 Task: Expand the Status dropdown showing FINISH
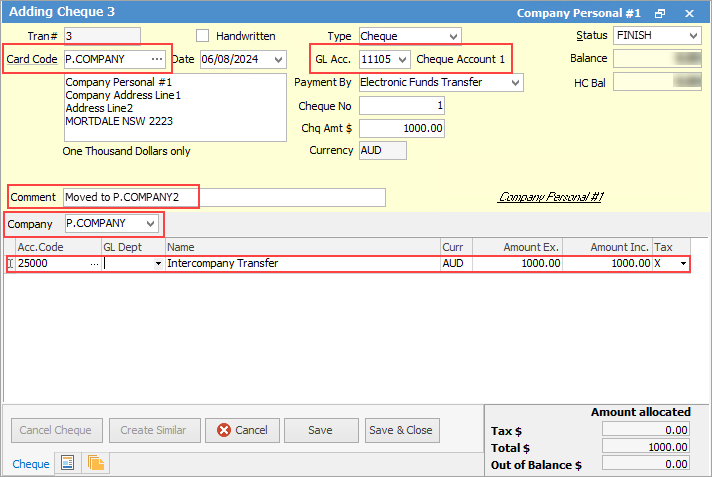(x=693, y=36)
